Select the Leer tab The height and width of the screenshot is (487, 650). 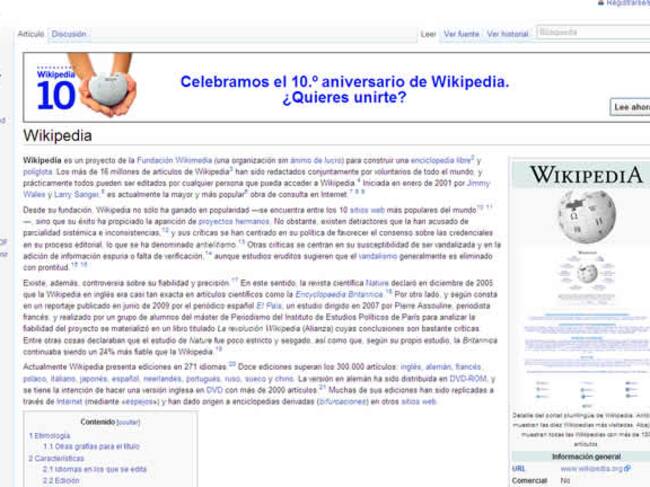pos(428,34)
